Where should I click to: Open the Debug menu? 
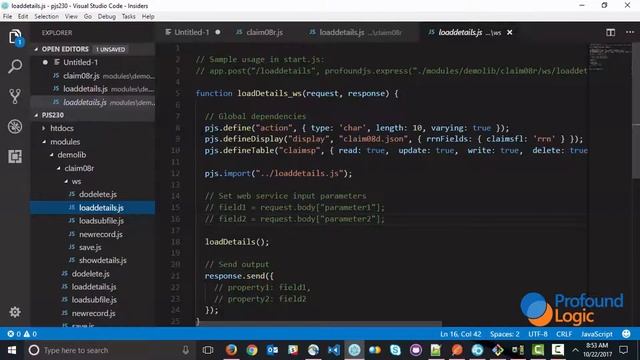coord(107,16)
